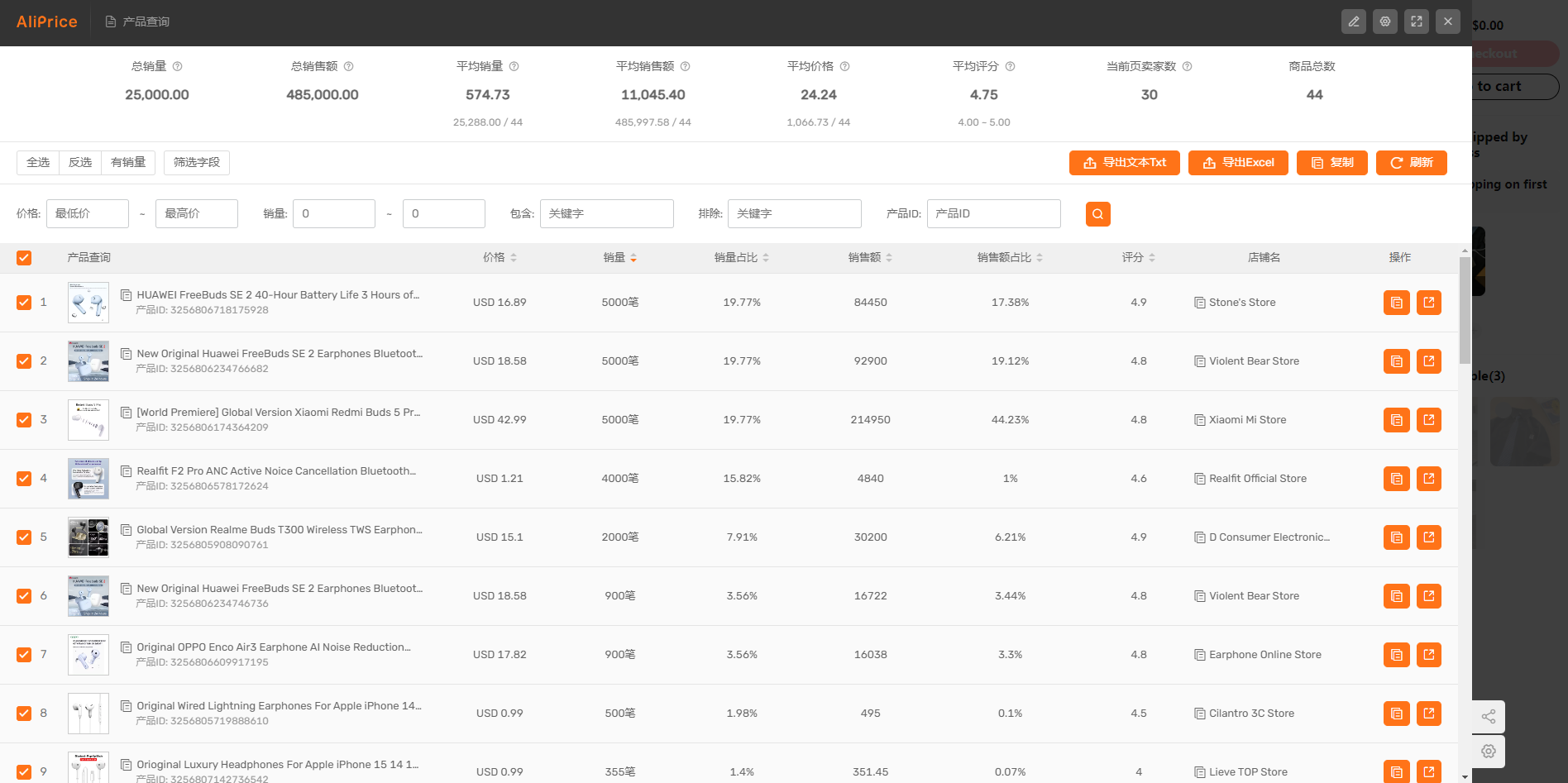The image size is (1568, 783).
Task: Uncheck row 2 checkbox
Action: point(24,361)
